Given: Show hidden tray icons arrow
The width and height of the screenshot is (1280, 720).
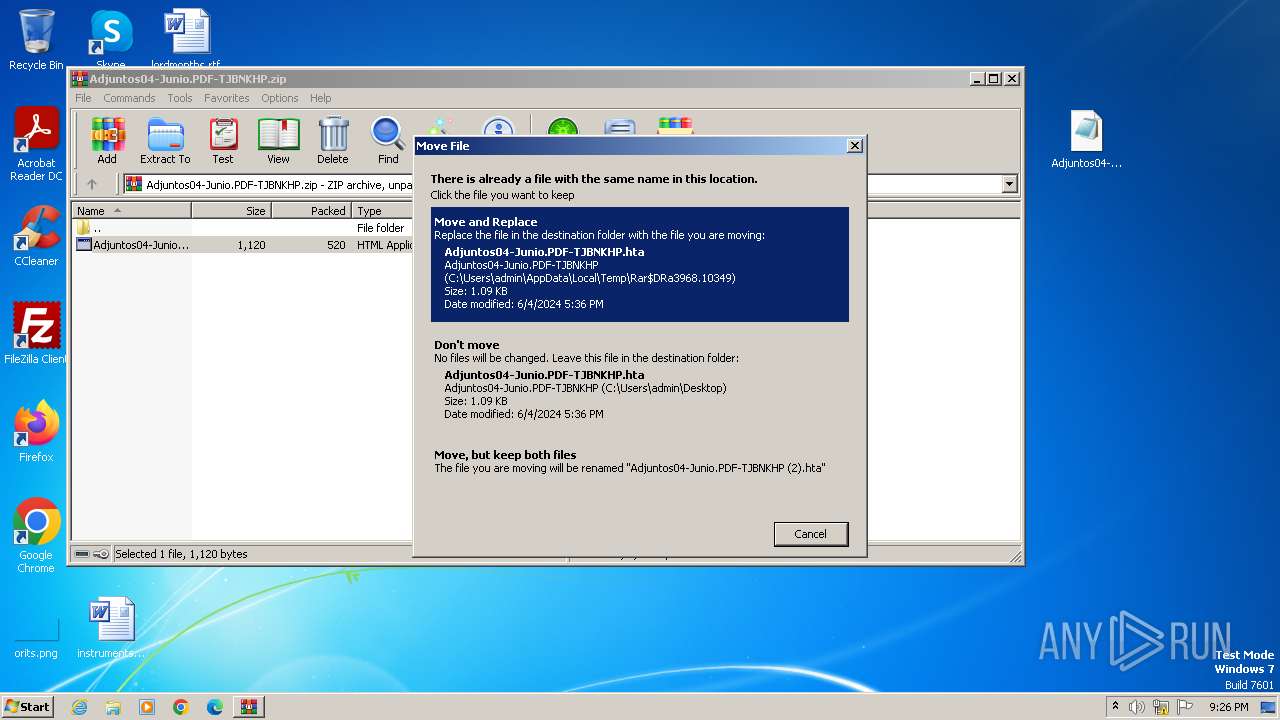Looking at the screenshot, I should coord(1115,707).
